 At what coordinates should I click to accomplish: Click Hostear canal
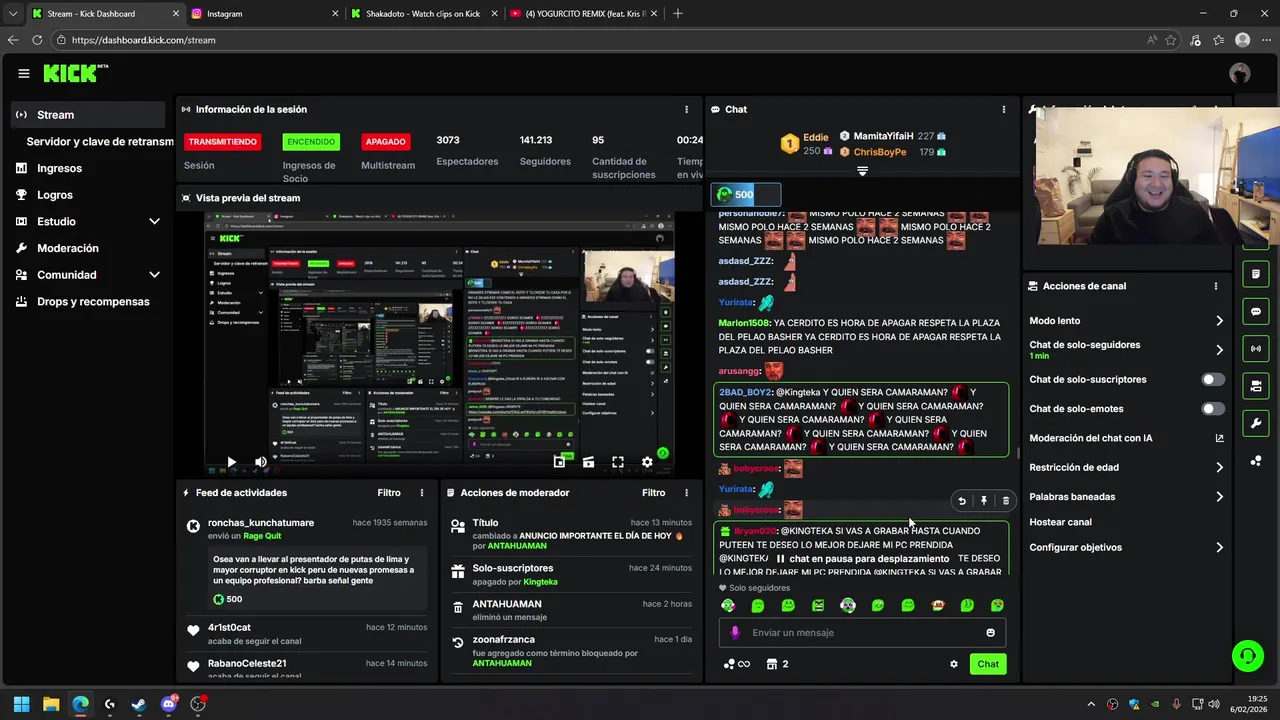[x=1060, y=522]
